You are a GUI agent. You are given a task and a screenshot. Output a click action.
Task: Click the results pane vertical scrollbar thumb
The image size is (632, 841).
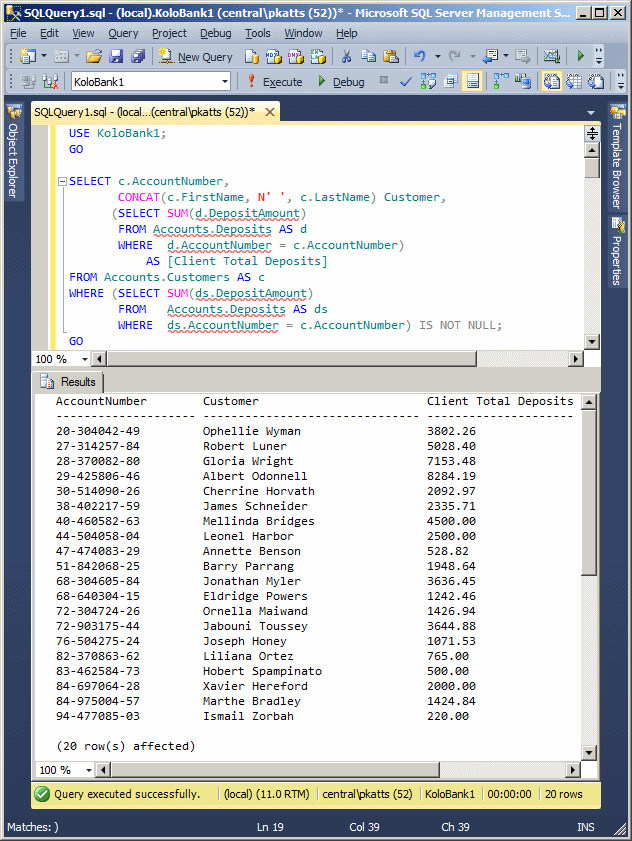click(x=589, y=492)
